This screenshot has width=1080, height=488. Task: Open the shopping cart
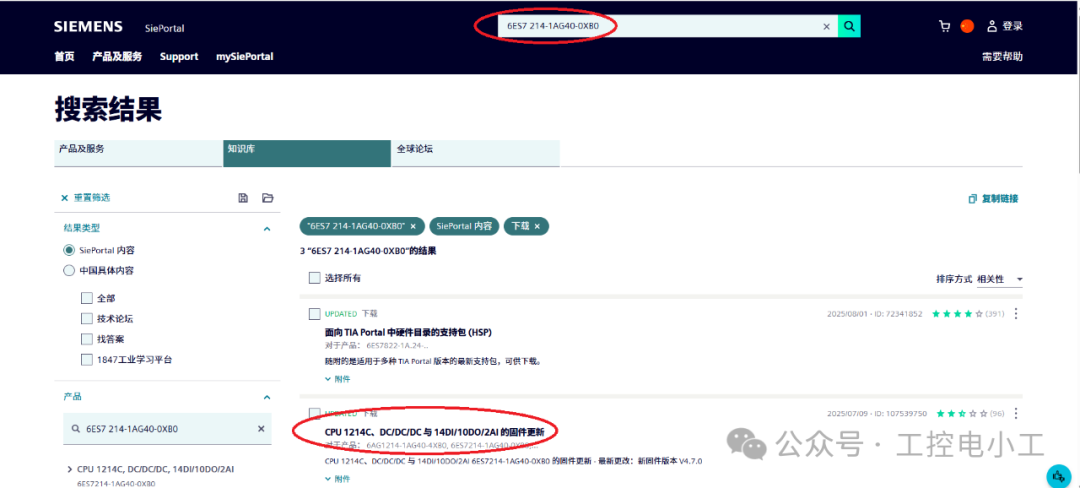tap(944, 26)
